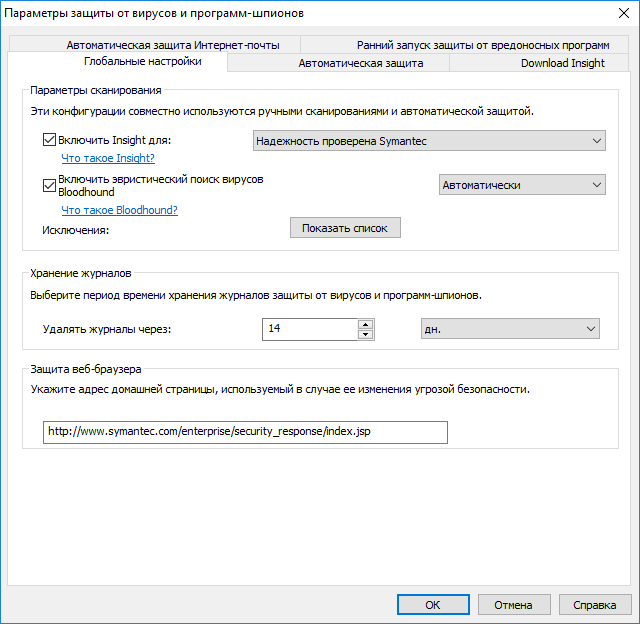640x624 pixels.
Task: Click the 'Показать список' exclusions button
Action: click(x=345, y=228)
